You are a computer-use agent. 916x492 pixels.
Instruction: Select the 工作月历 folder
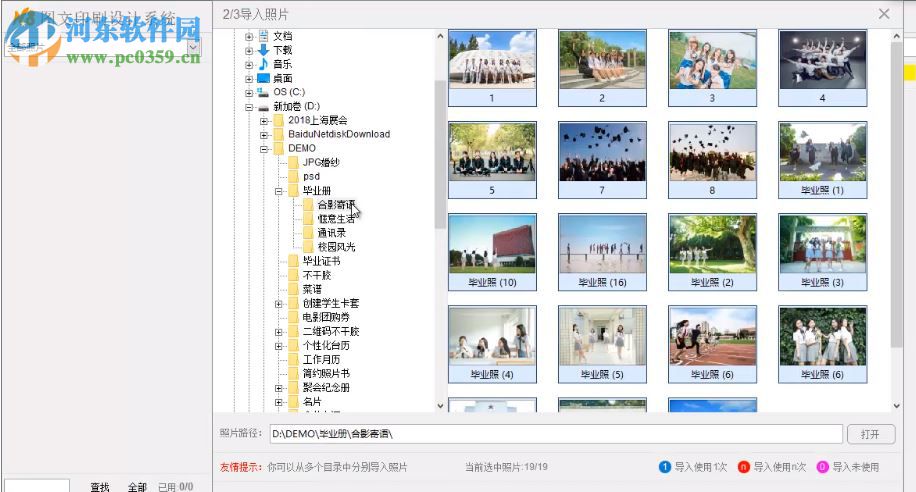click(x=321, y=359)
